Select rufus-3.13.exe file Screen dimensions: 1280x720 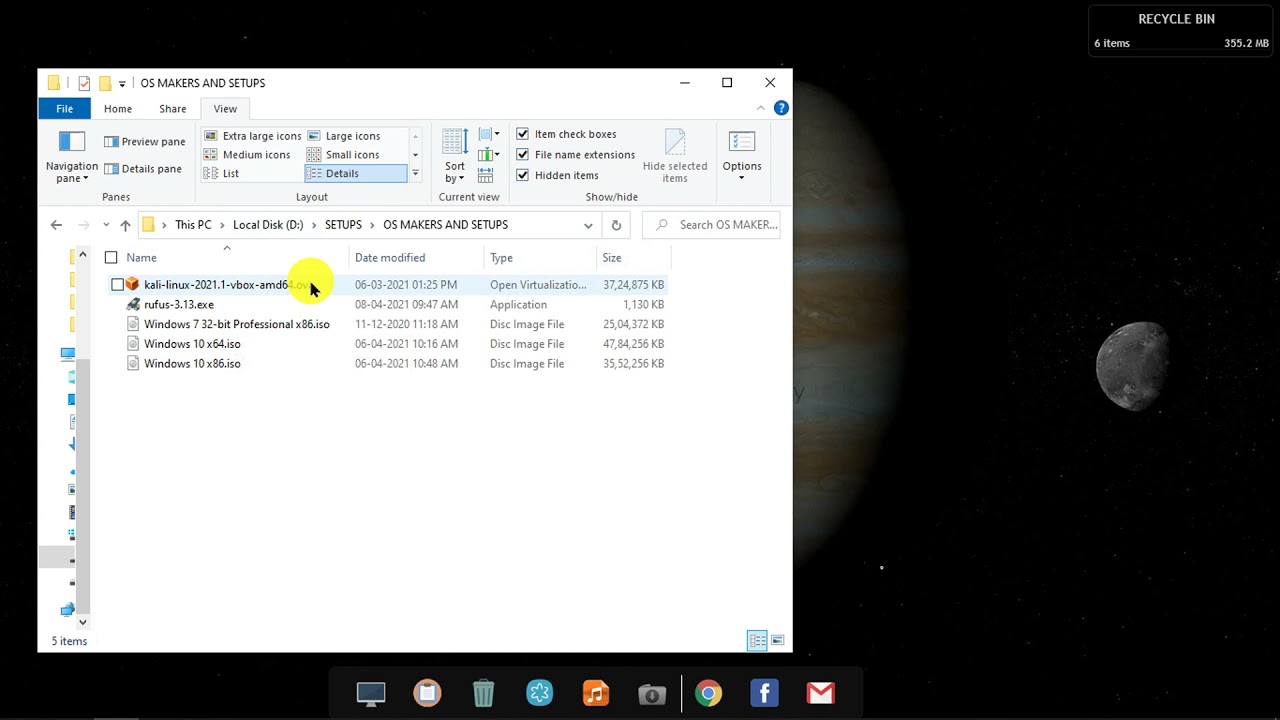(x=179, y=305)
